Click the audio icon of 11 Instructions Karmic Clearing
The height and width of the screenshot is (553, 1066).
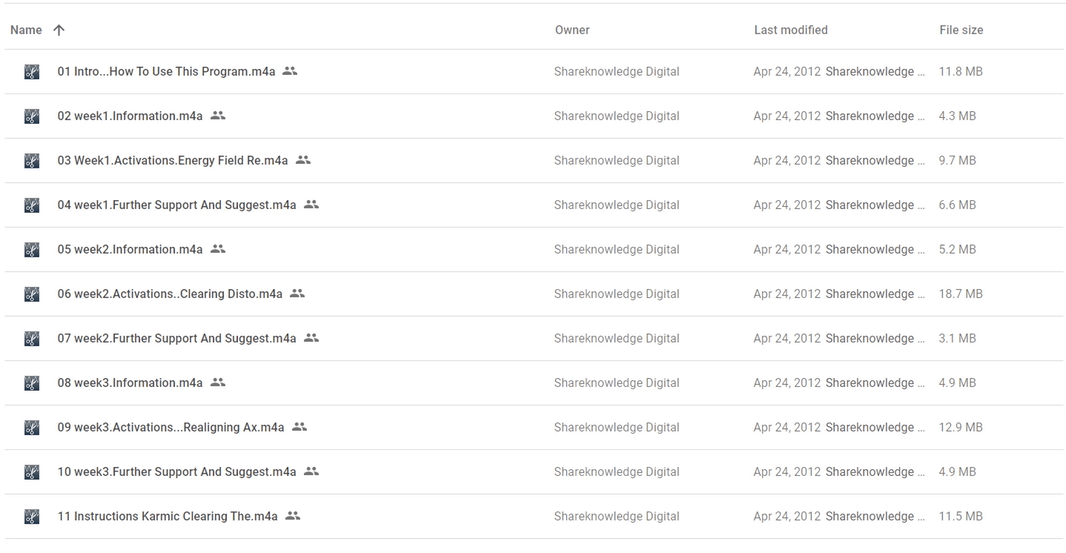31,516
